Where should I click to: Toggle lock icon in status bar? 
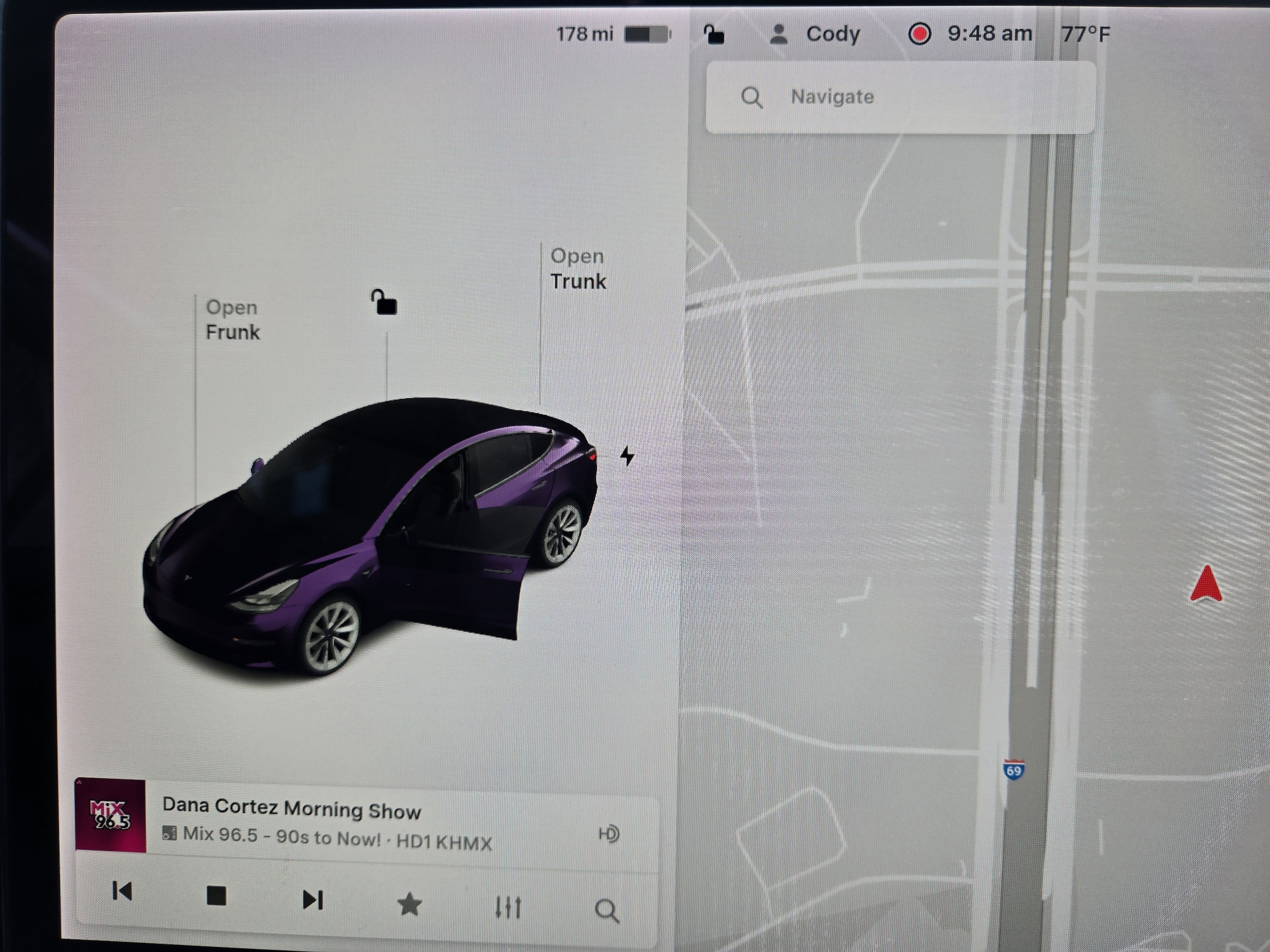click(714, 35)
